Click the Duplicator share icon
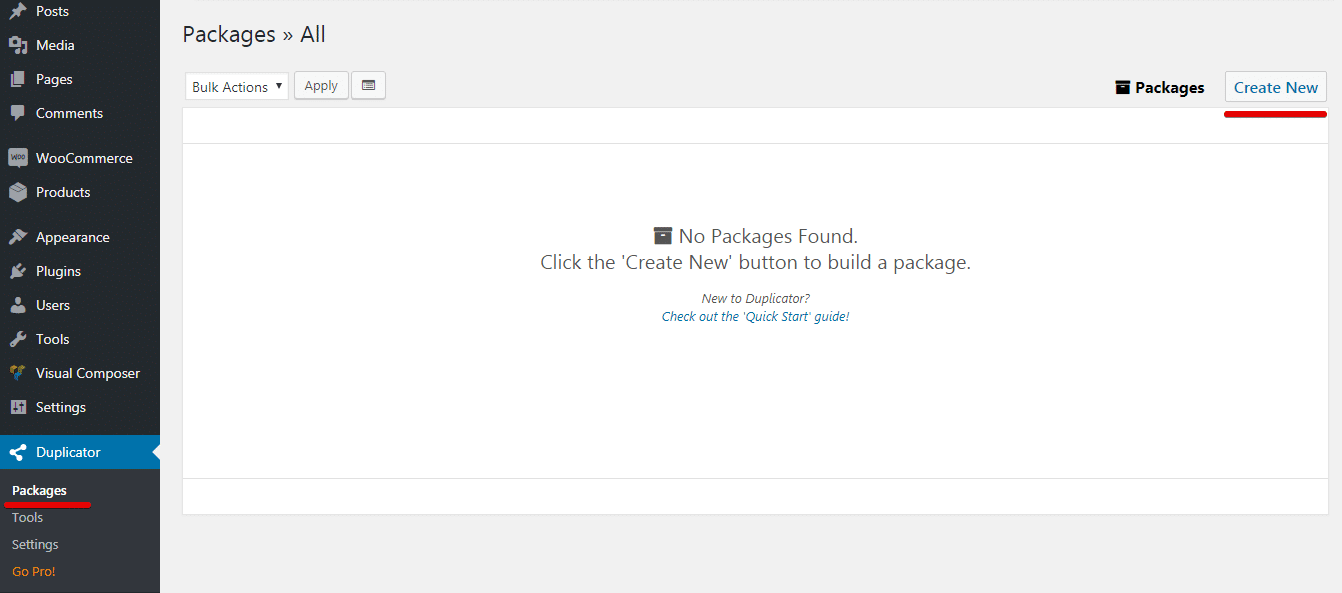The height and width of the screenshot is (593, 1342). coord(18,452)
